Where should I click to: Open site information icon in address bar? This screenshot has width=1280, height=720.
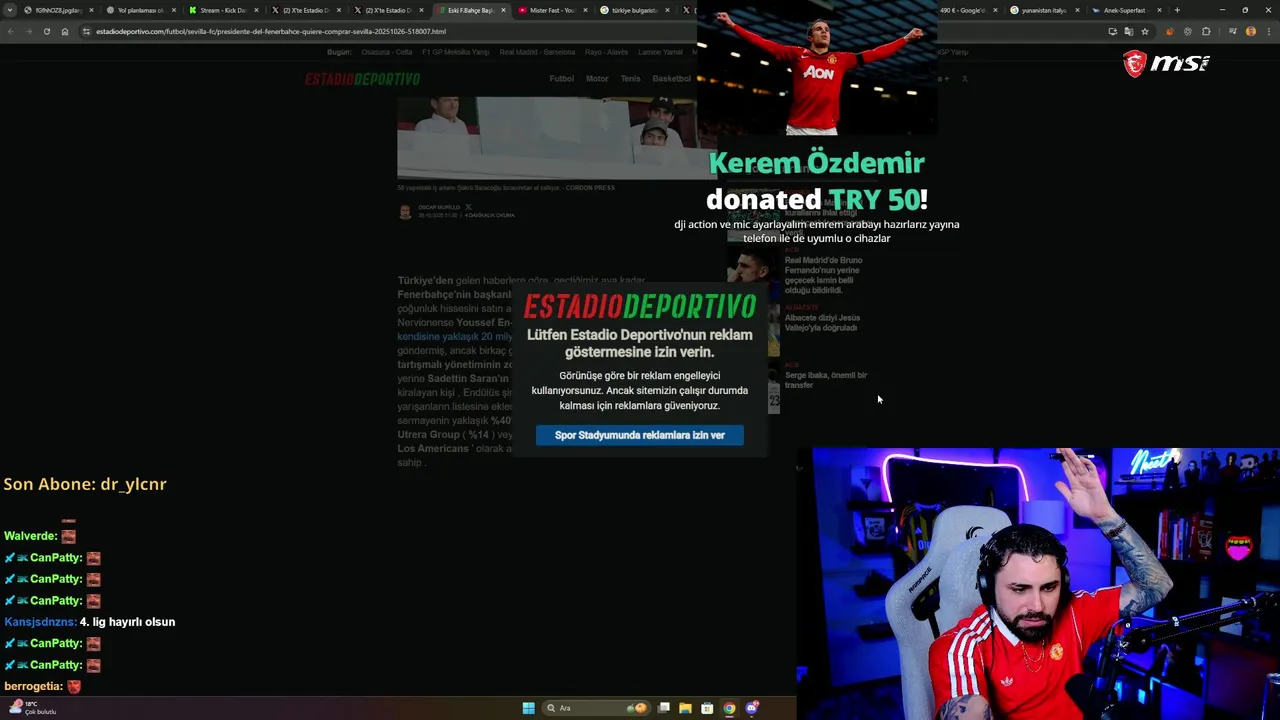[86, 31]
